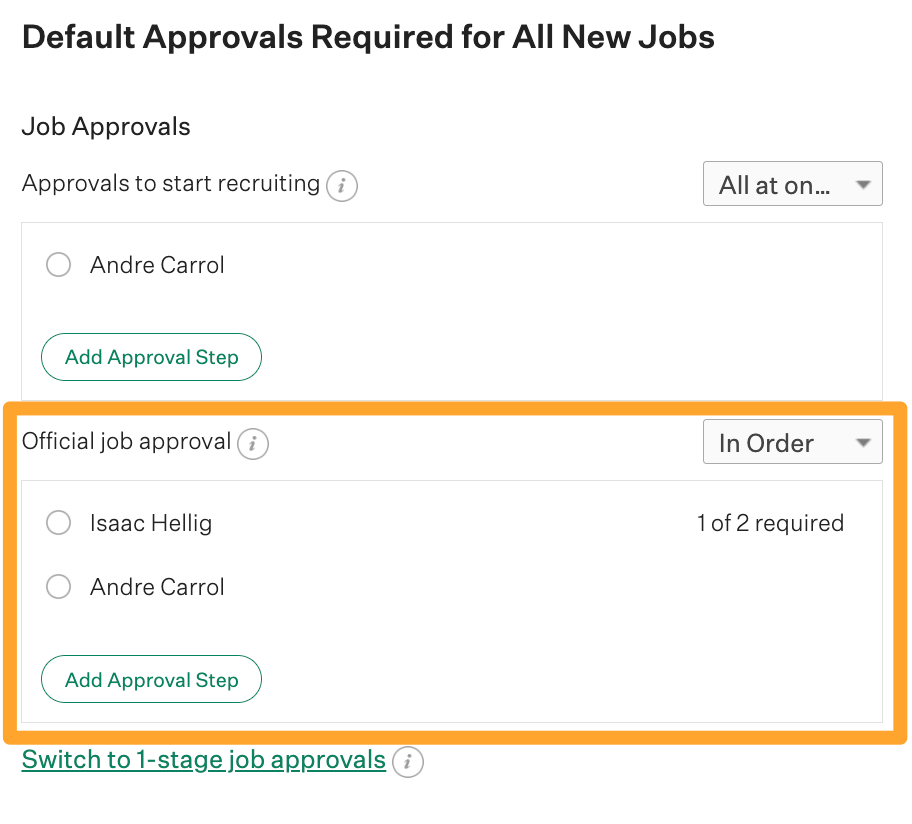Click the "Default Approvals Required" page title
This screenshot has width=912, height=824.
[368, 36]
